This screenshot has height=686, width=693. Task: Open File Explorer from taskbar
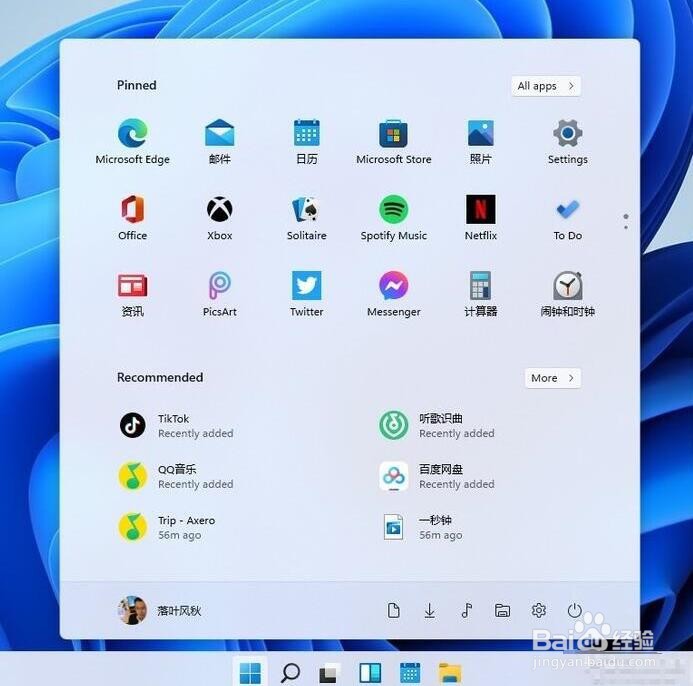pyautogui.click(x=450, y=674)
